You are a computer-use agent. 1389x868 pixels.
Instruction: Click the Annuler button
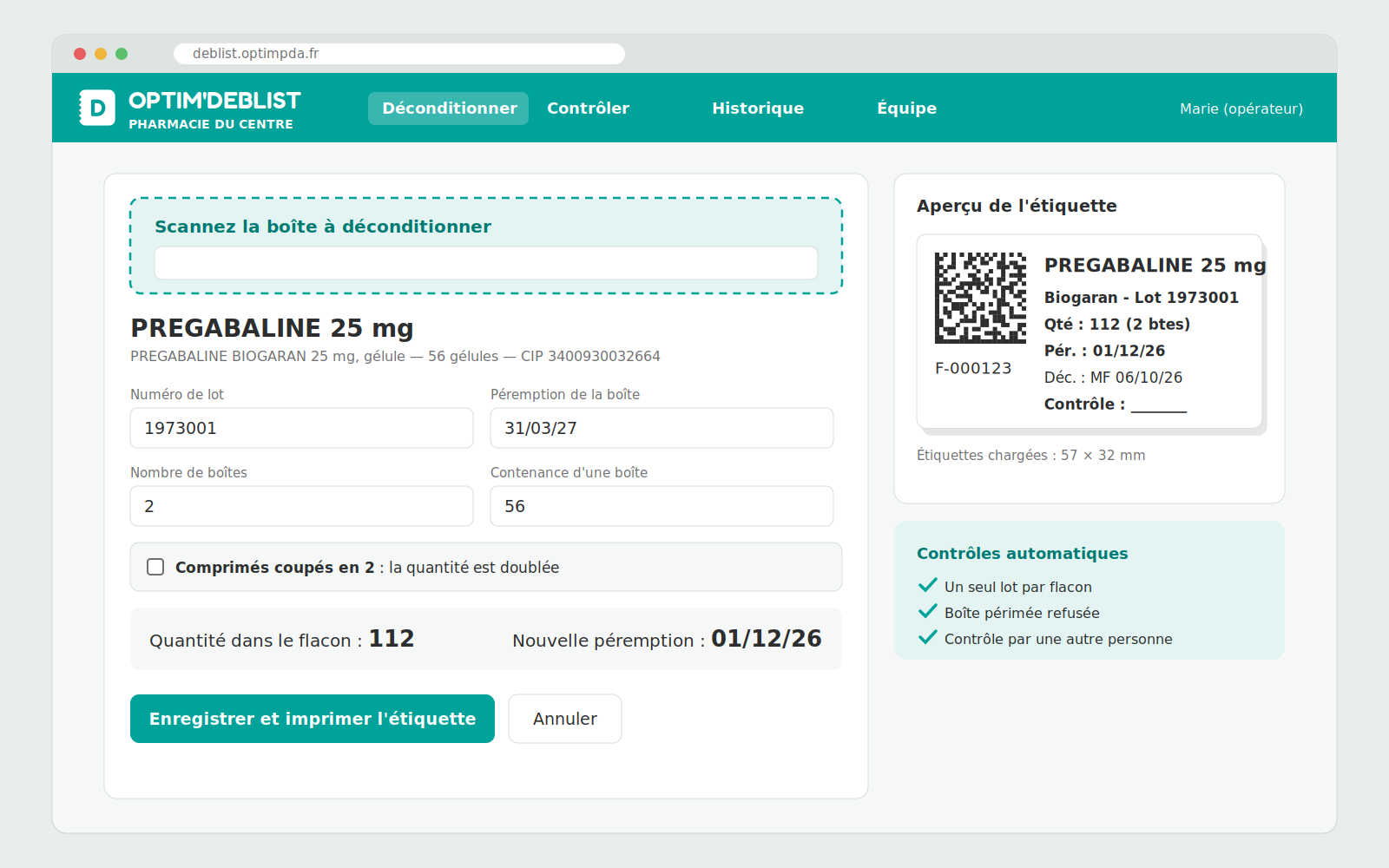pos(565,719)
